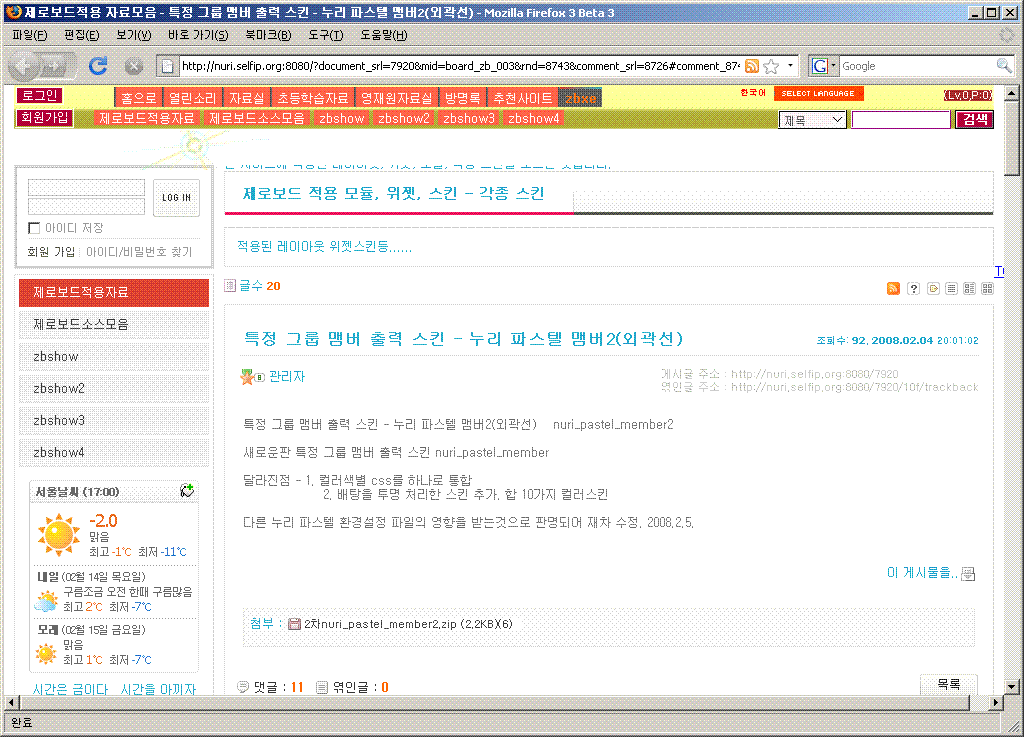The height and width of the screenshot is (737, 1024).
Task: Click the red 회원가입 button
Action: (44, 118)
